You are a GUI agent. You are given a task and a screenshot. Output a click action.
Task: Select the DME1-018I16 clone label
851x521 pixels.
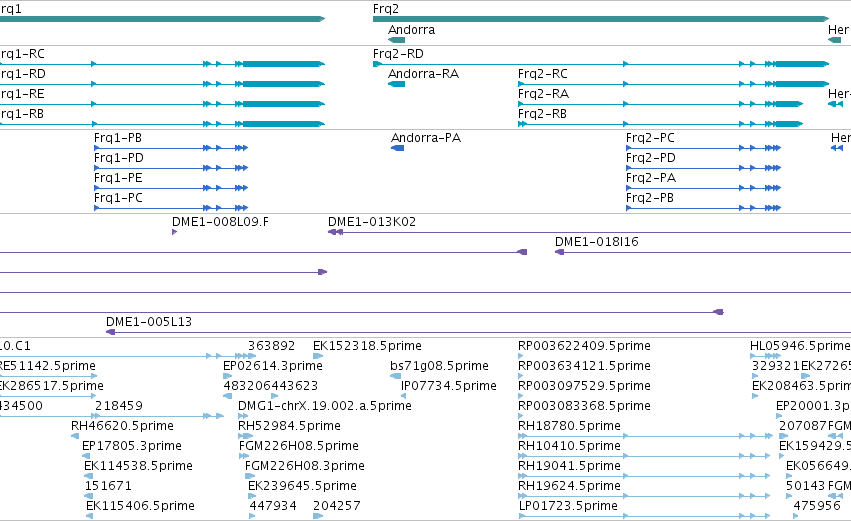(596, 242)
